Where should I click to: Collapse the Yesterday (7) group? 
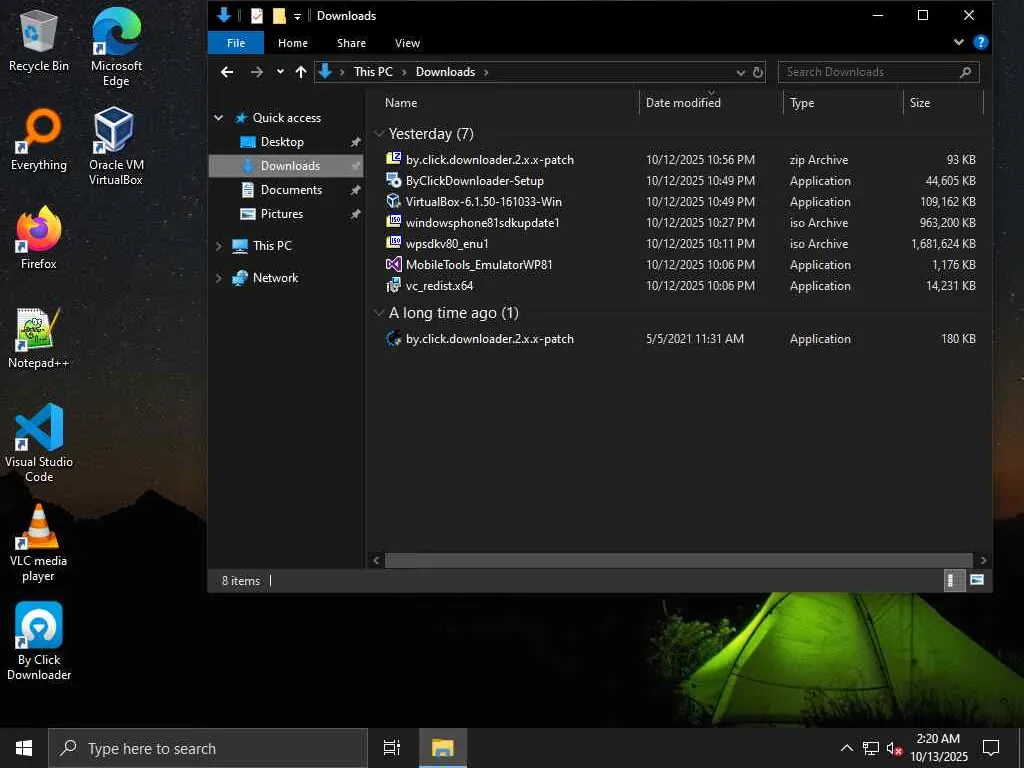379,134
